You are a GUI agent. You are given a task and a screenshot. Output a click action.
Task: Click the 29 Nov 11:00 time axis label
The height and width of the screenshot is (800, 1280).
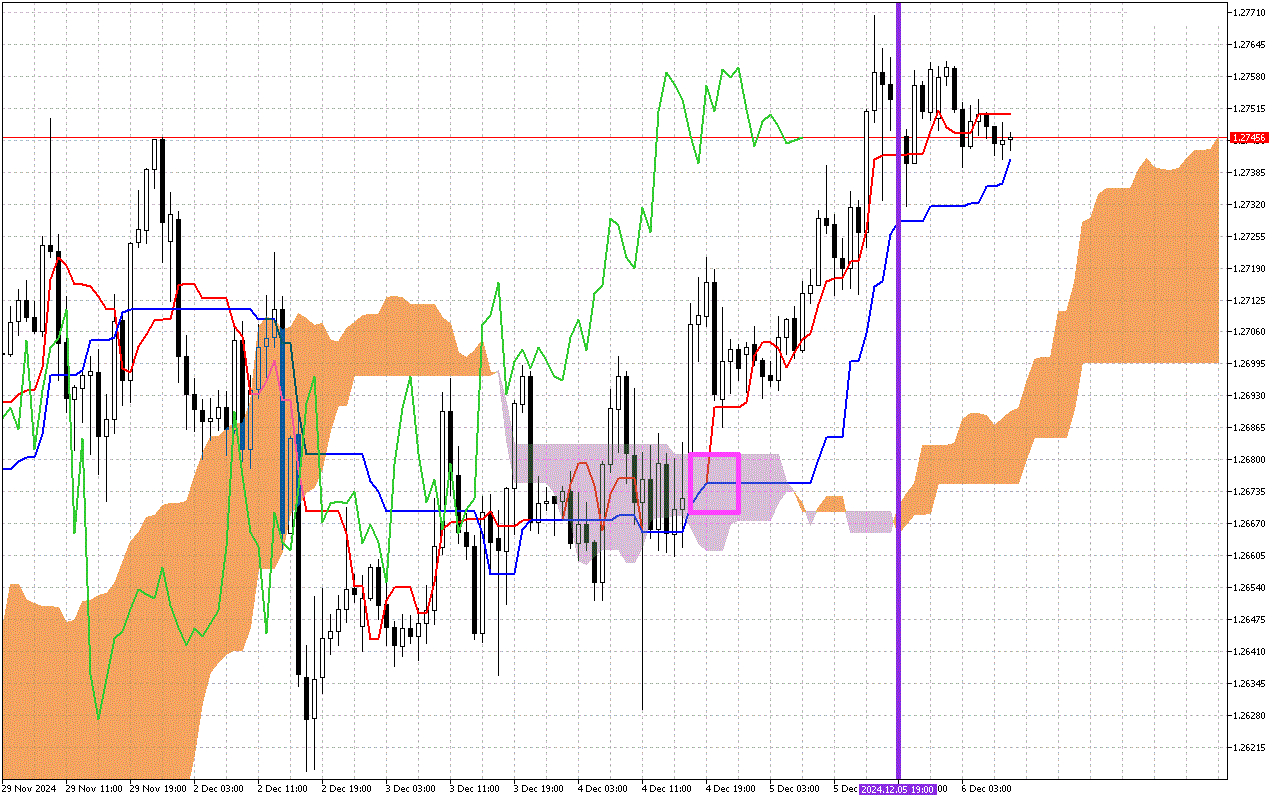[x=93, y=789]
